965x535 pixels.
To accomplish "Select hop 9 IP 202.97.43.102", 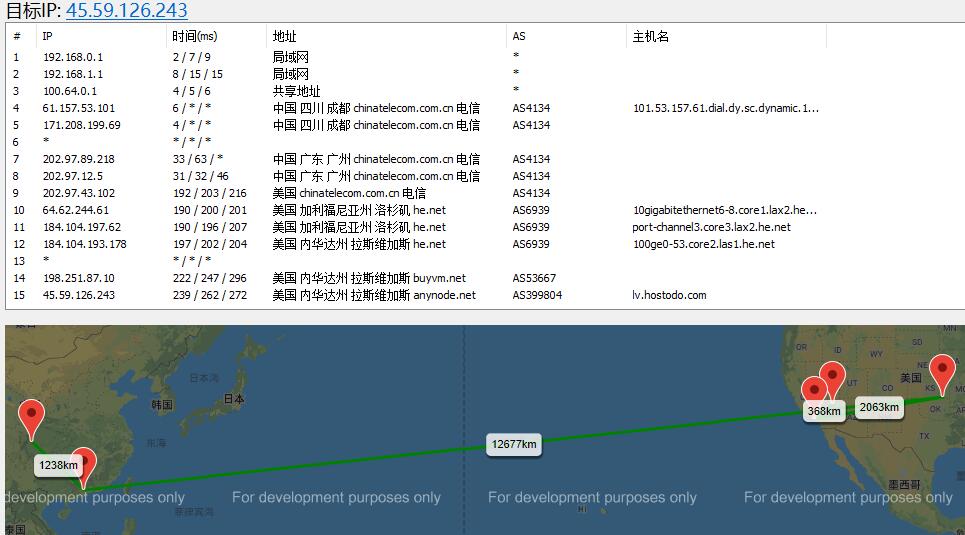I will [x=79, y=193].
